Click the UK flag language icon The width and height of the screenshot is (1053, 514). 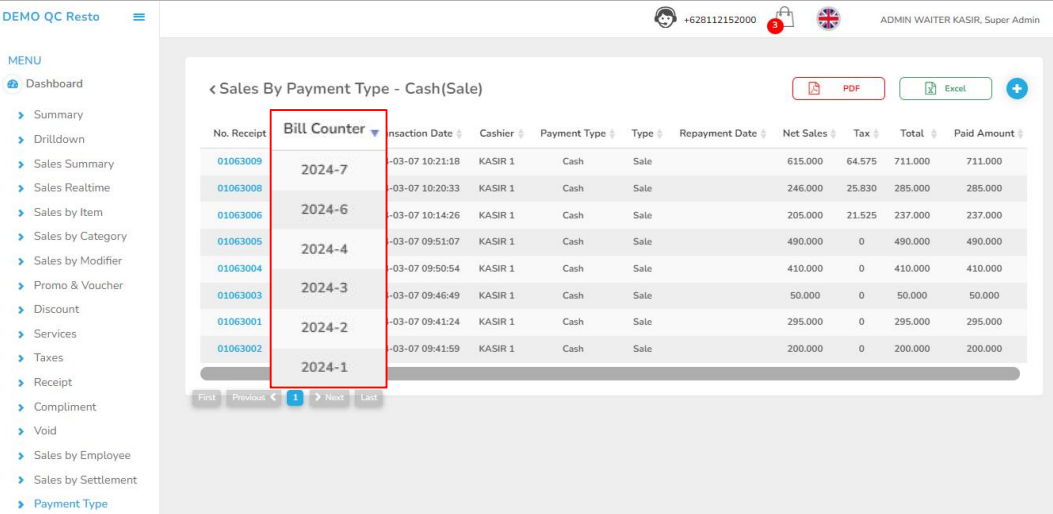click(828, 18)
